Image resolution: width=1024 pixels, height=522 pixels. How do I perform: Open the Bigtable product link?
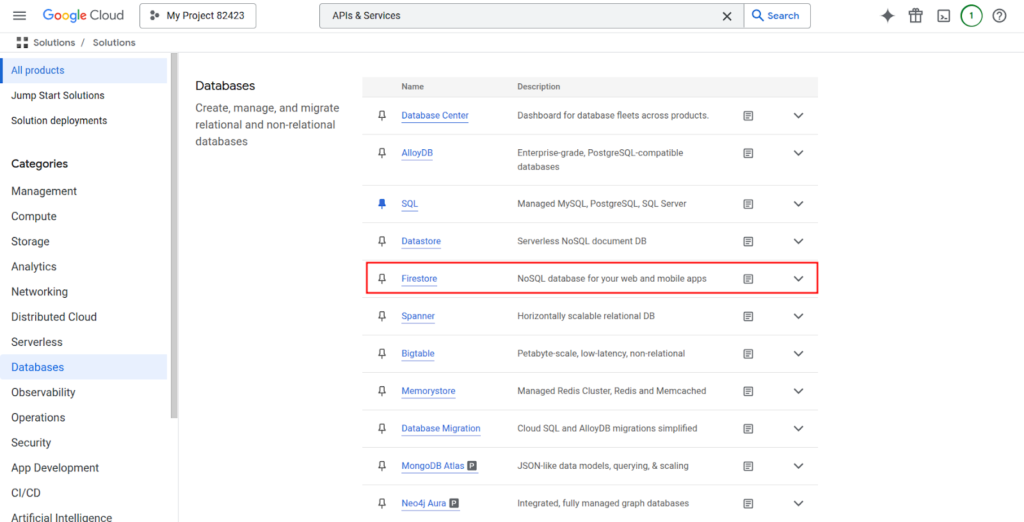418,353
